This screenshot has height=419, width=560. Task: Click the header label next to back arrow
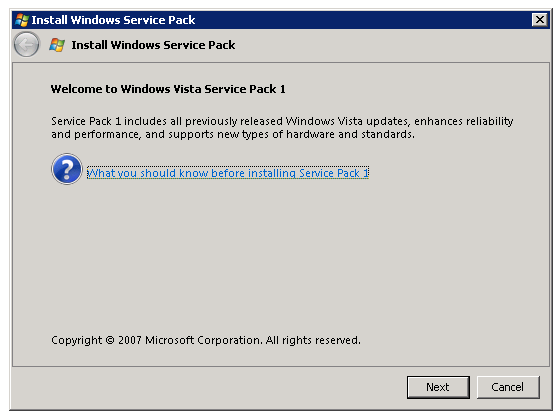153,45
